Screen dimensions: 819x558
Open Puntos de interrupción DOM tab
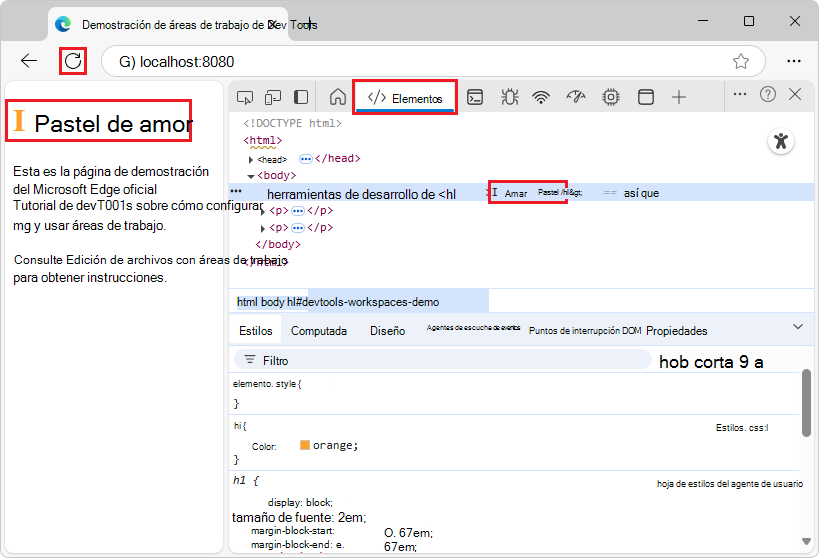pos(584,331)
